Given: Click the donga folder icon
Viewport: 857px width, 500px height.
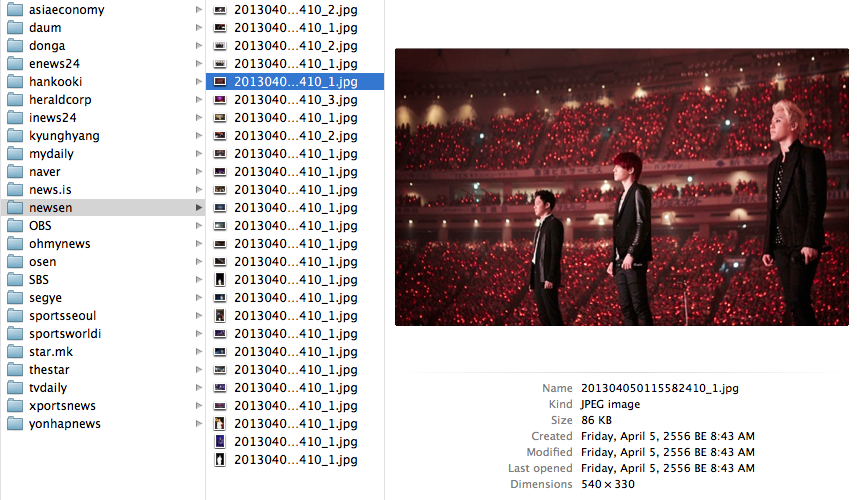Looking at the screenshot, I should 15,45.
